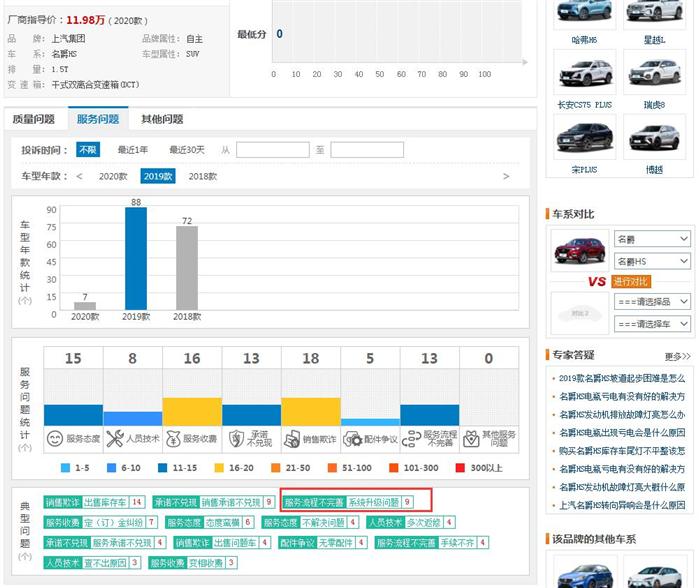Open the 请选择品 brand dropdown

pos(652,302)
